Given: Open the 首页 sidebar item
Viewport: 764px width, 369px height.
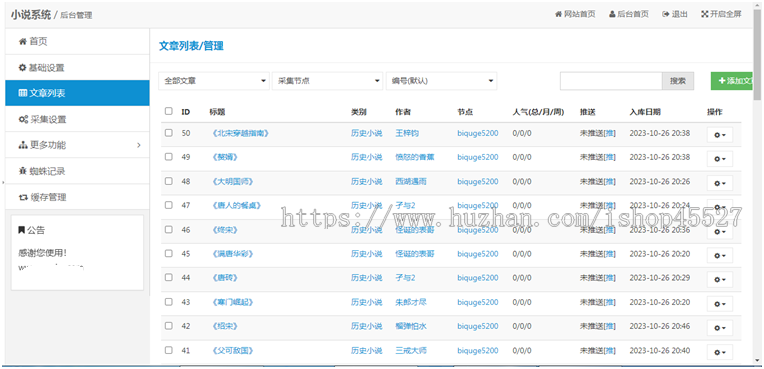Looking at the screenshot, I should 77,41.
